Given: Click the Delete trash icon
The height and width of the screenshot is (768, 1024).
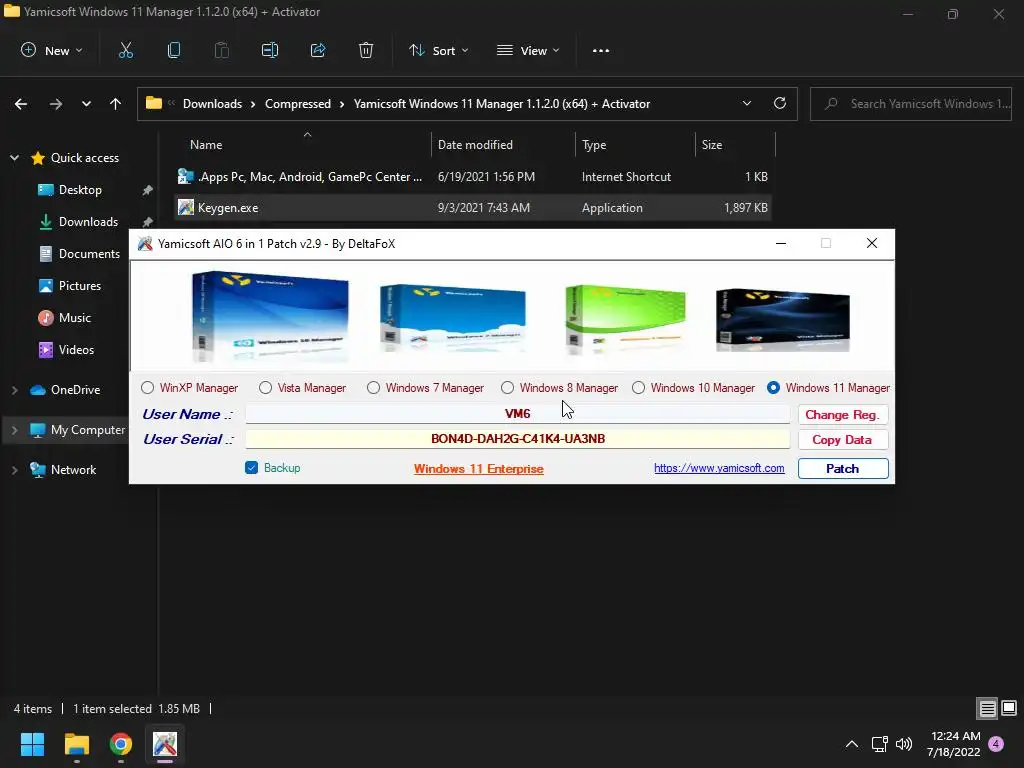Looking at the screenshot, I should click(366, 50).
